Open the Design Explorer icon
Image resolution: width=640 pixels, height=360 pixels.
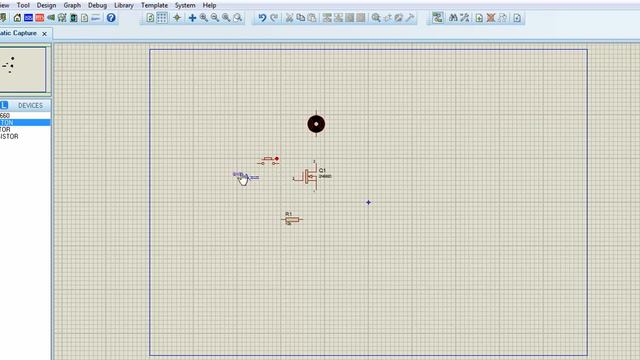62,18
